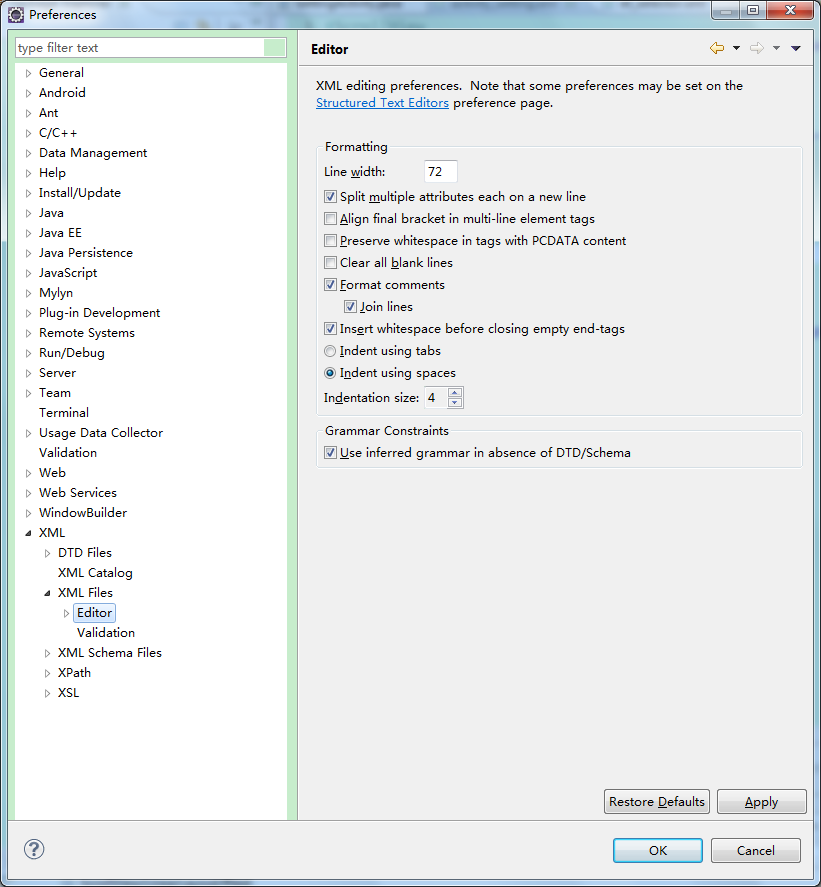
Task: Select the Mylyn preference category
Action: coord(55,293)
